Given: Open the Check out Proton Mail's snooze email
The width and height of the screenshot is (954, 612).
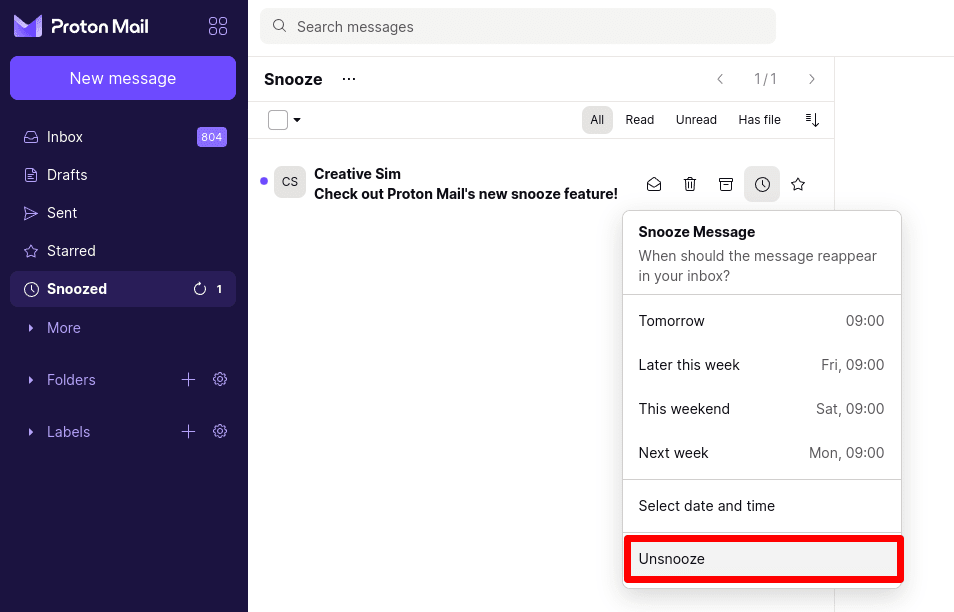Looking at the screenshot, I should click(x=465, y=193).
